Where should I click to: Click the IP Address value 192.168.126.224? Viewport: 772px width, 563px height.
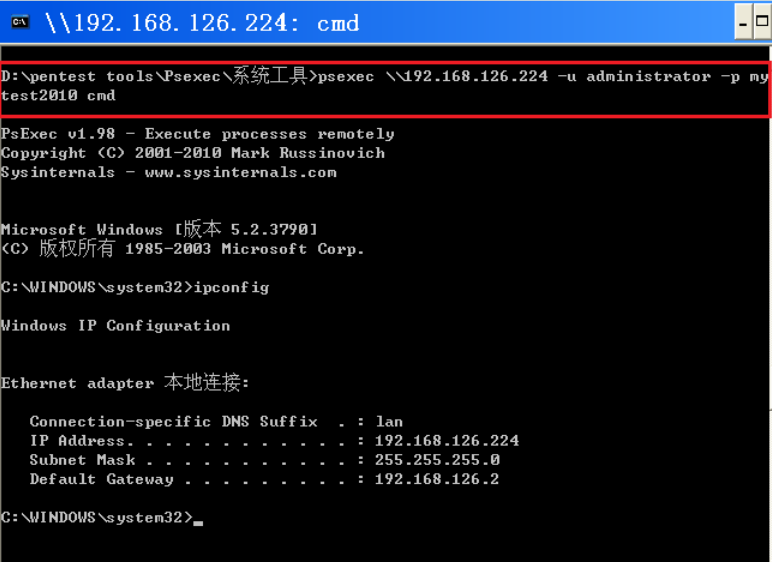(x=447, y=440)
